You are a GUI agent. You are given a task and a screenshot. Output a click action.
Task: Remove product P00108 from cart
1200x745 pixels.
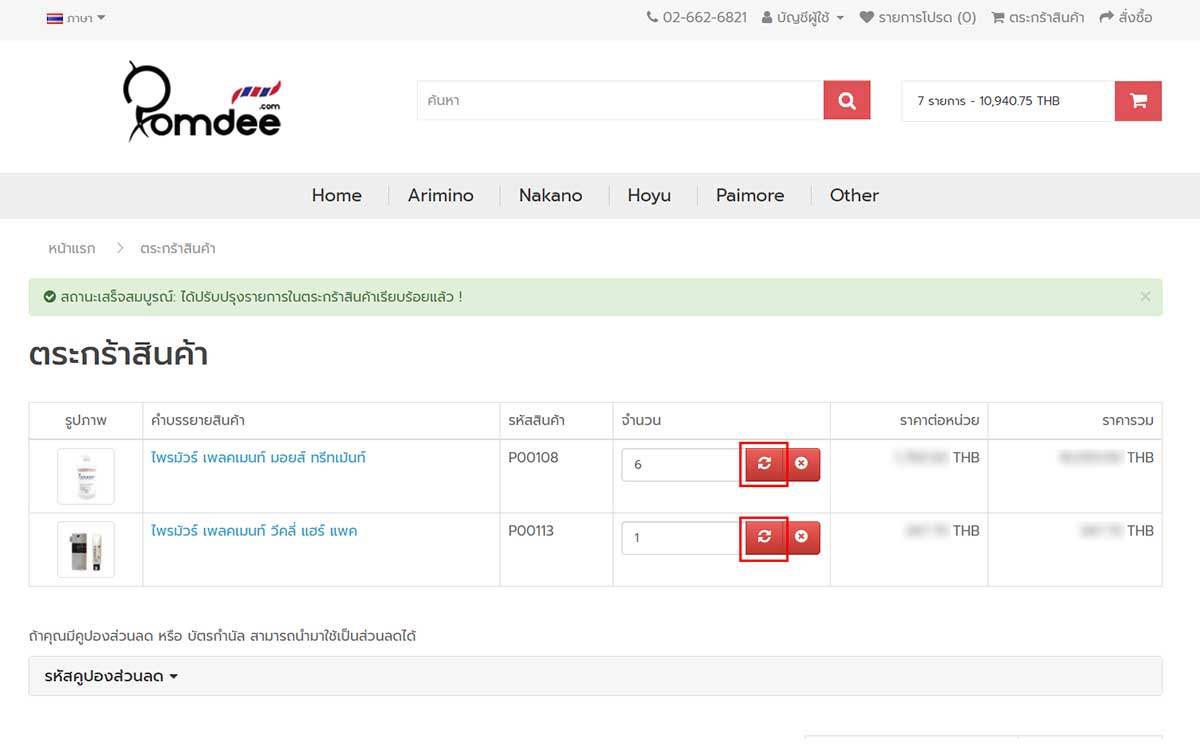(x=802, y=464)
